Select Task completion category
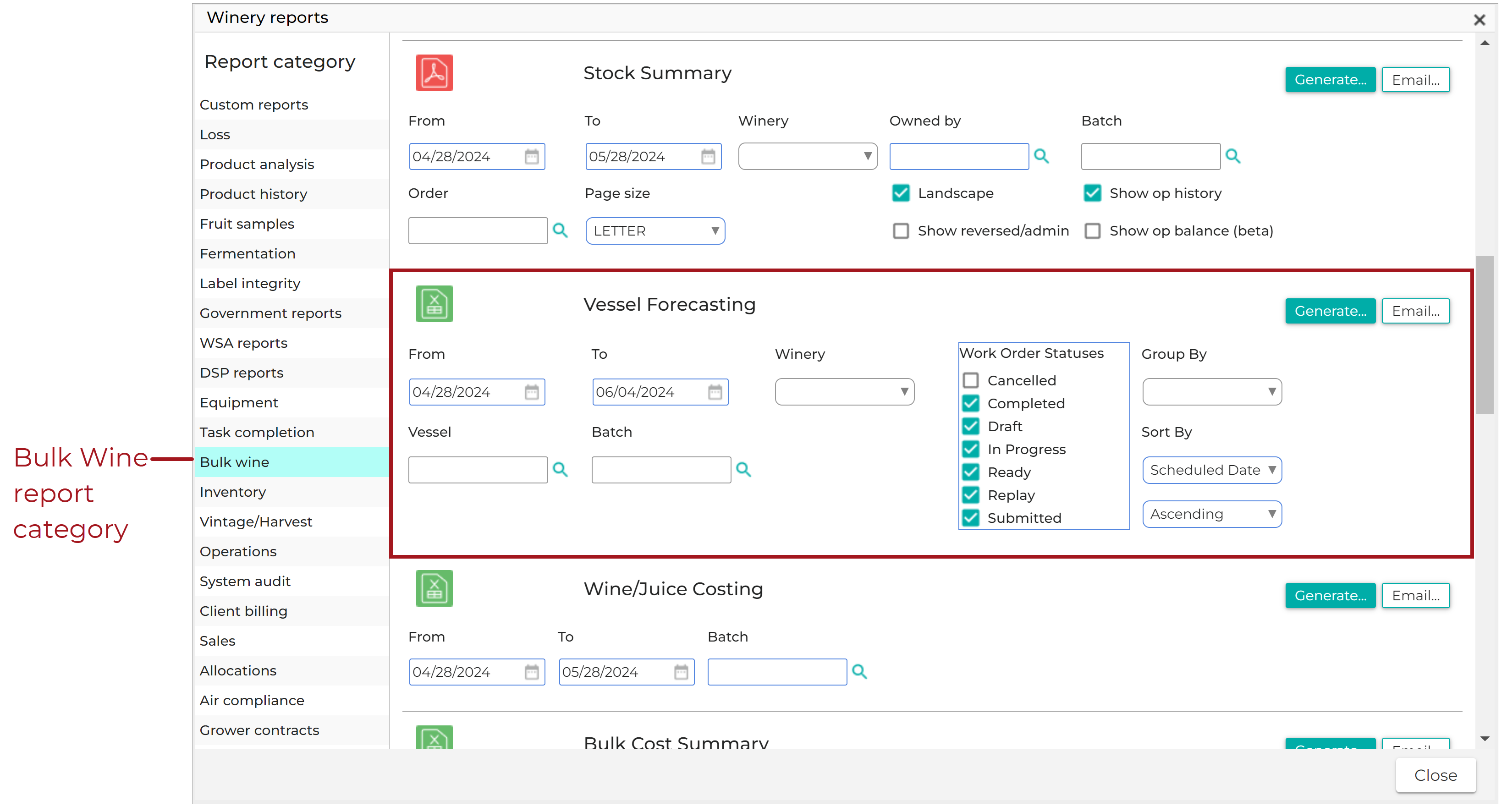The image size is (1507, 812). [292, 432]
